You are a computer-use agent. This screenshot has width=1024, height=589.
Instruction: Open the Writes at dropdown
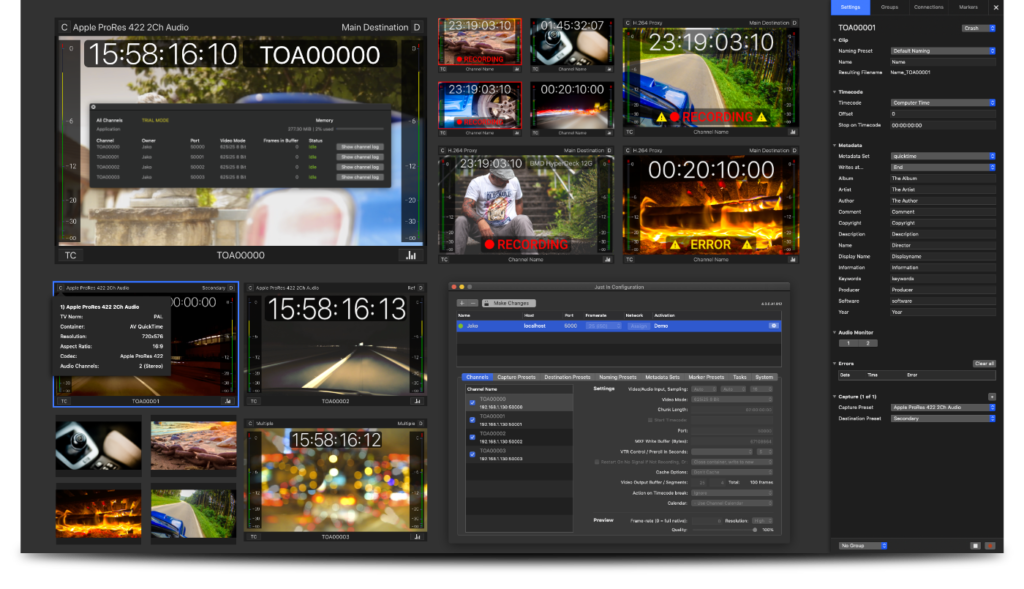(x=943, y=167)
